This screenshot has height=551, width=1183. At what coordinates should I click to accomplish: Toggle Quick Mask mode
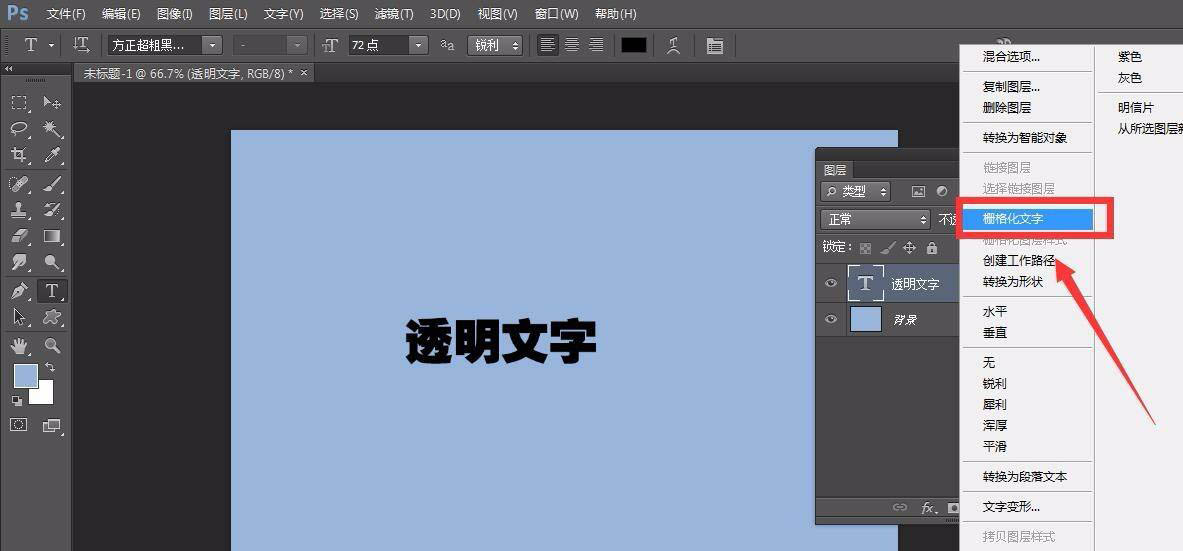pos(19,425)
